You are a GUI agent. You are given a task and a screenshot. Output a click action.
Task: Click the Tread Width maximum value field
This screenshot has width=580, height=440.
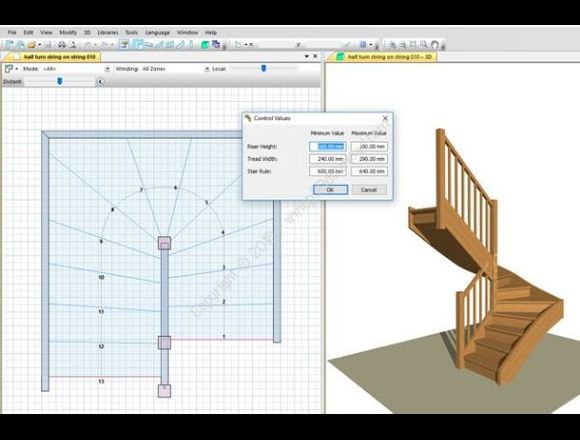(x=369, y=159)
